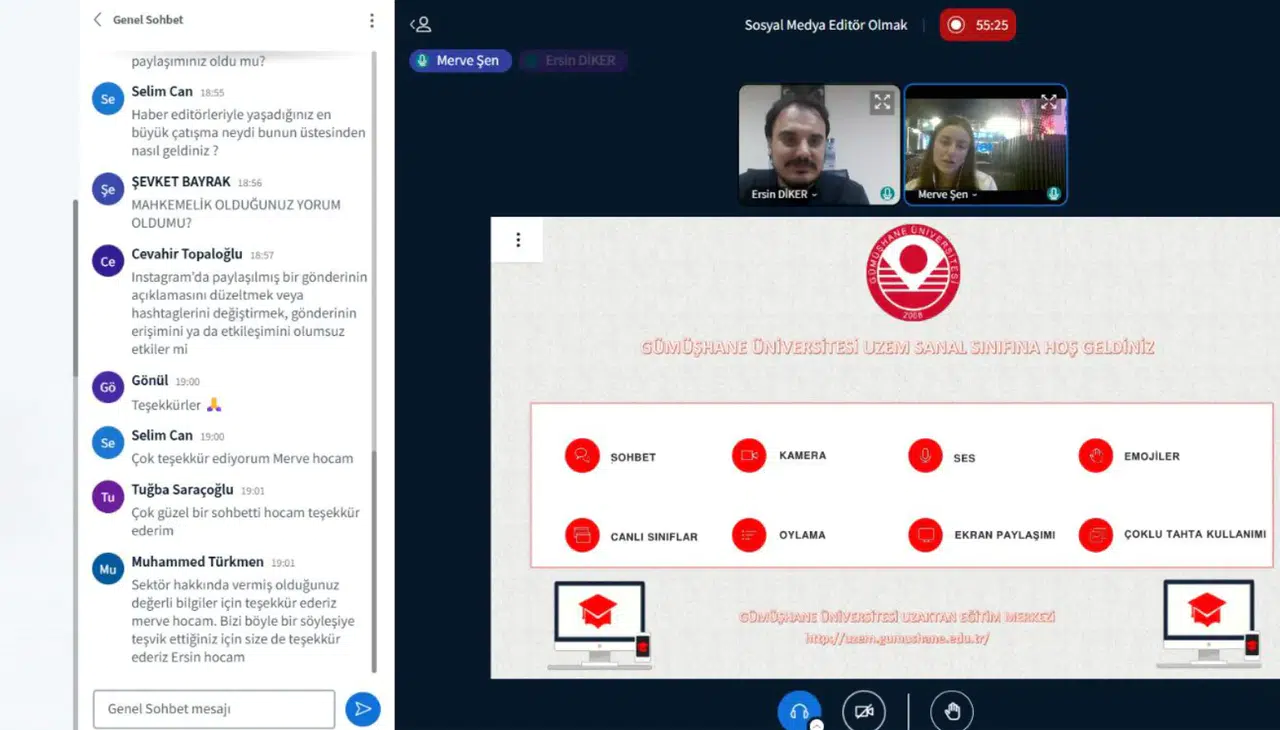Click the mic icon inside the Merve Şen badge
Image resolution: width=1280 pixels, height=730 pixels.
(423, 60)
